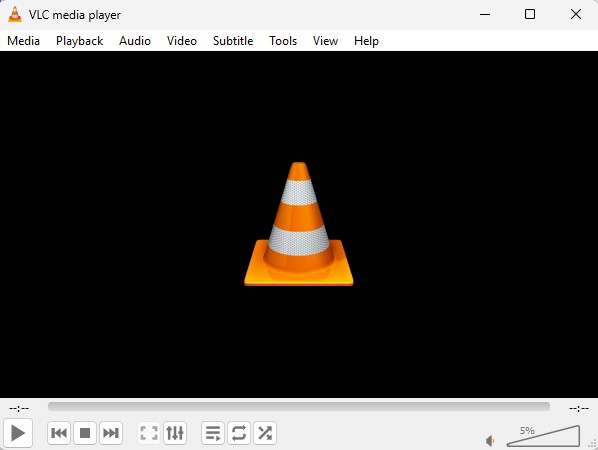Show extended settings equalizer icon
Screen dimensions: 598x450
coord(175,433)
